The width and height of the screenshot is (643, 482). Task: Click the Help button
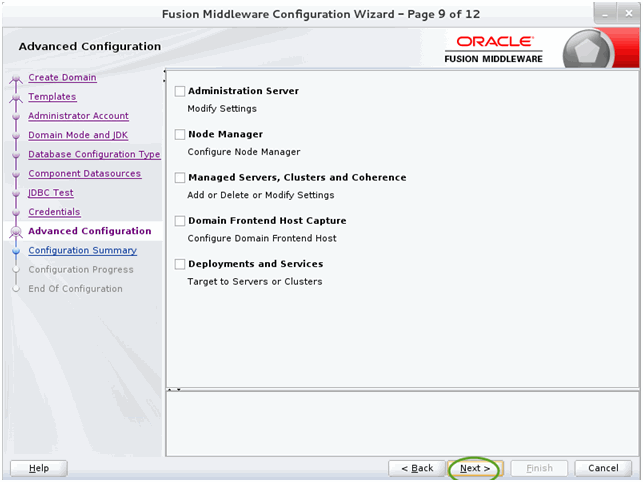(x=39, y=468)
